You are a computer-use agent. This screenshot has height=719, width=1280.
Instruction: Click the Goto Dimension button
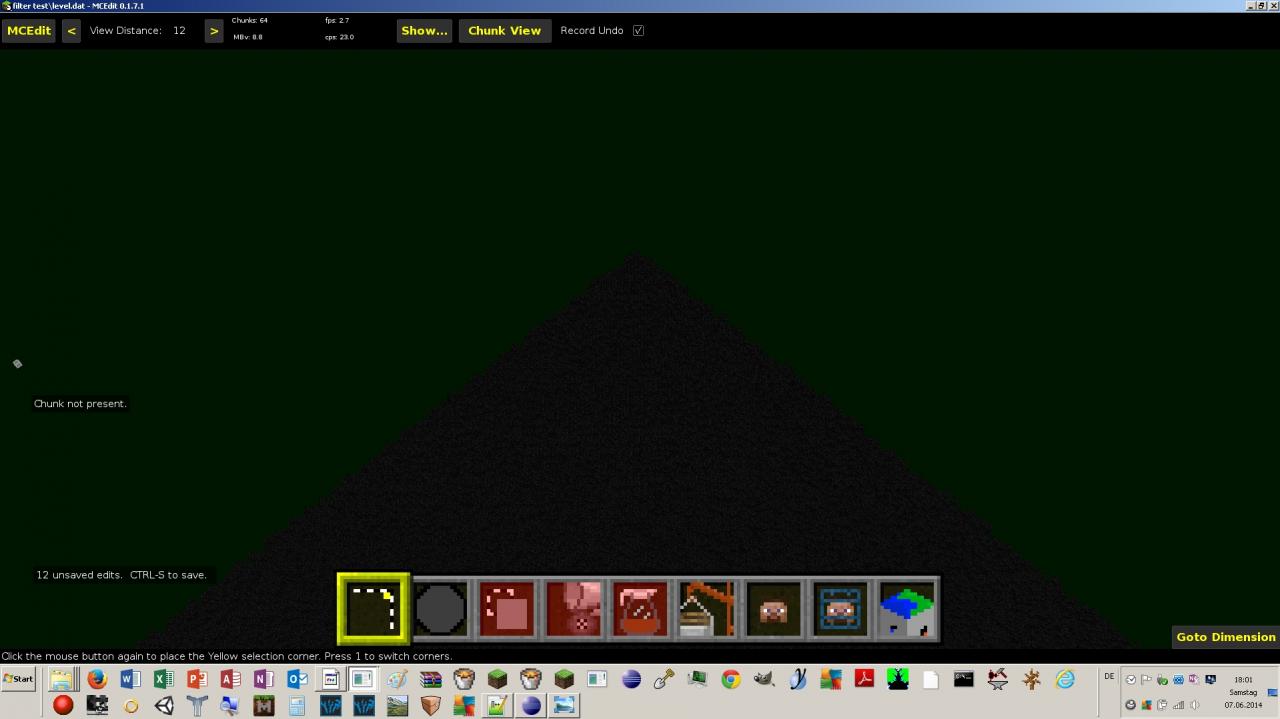(x=1224, y=637)
